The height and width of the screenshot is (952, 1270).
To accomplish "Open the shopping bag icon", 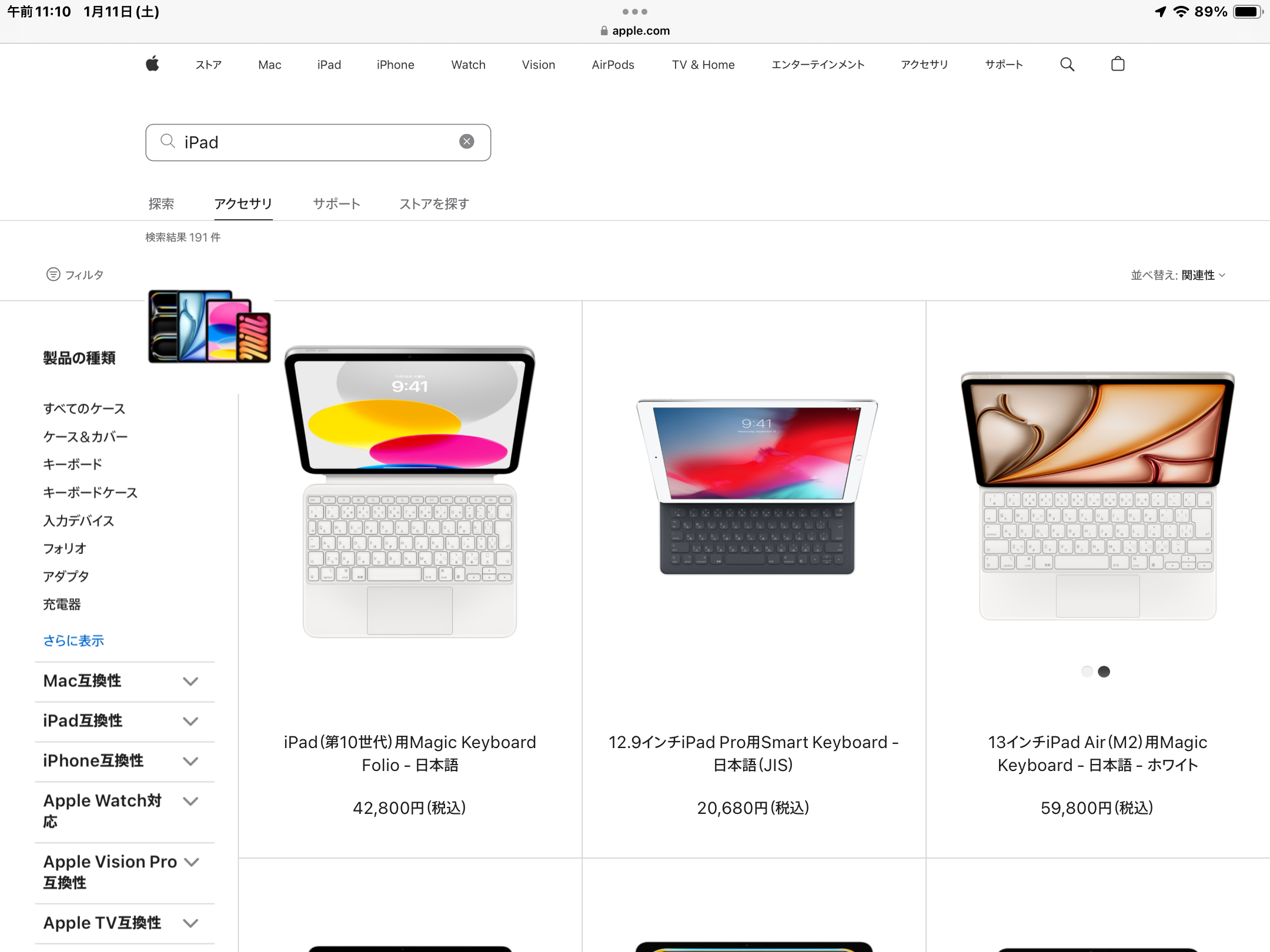I will point(1118,64).
